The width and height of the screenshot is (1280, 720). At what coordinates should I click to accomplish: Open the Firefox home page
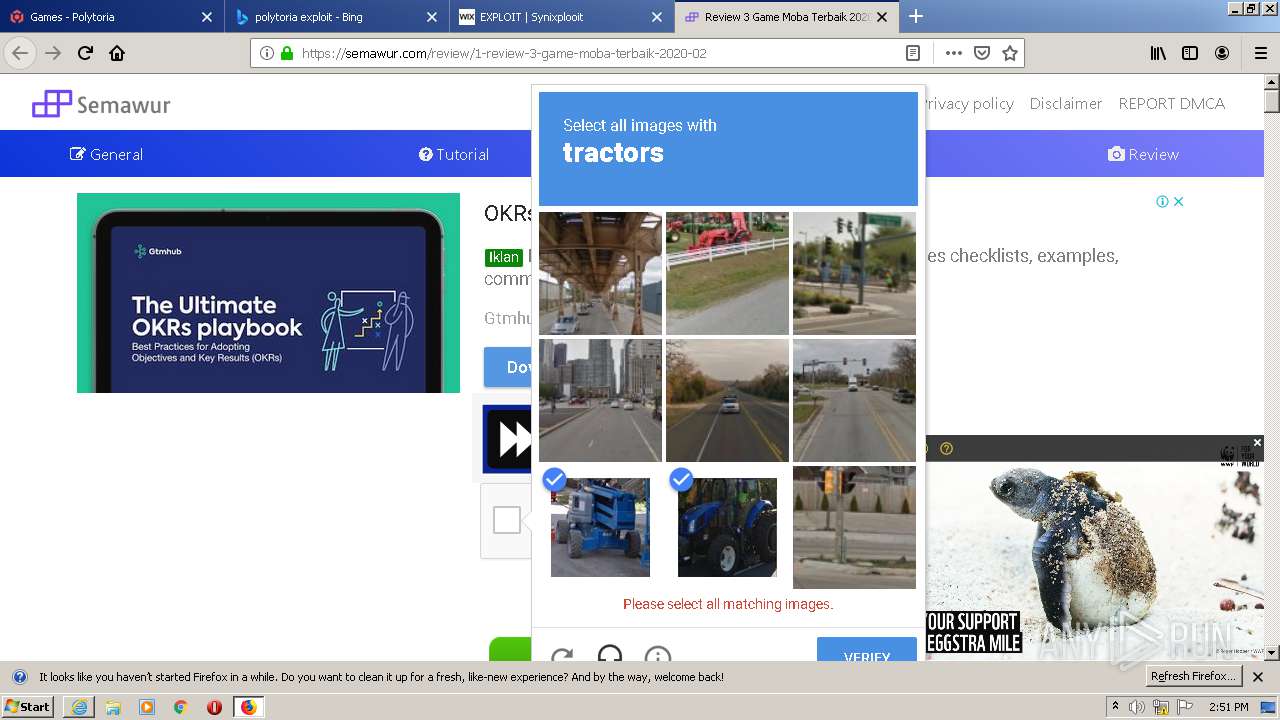(117, 53)
